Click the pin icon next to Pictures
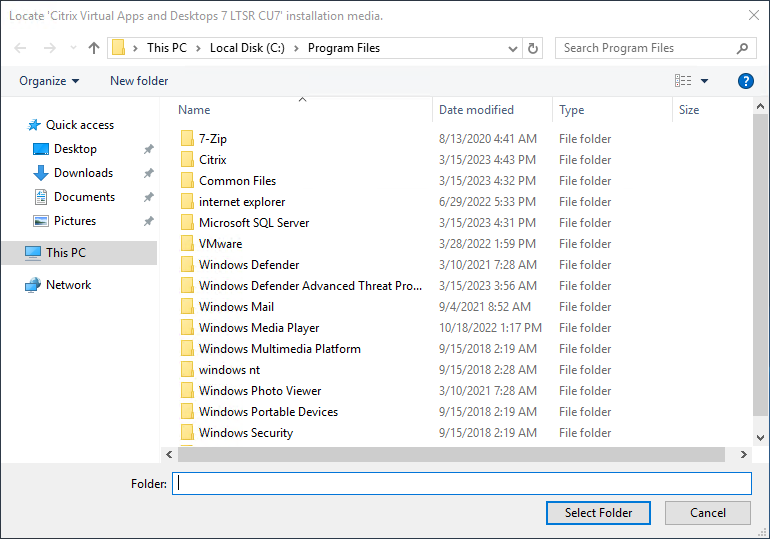770x539 pixels. [x=148, y=221]
